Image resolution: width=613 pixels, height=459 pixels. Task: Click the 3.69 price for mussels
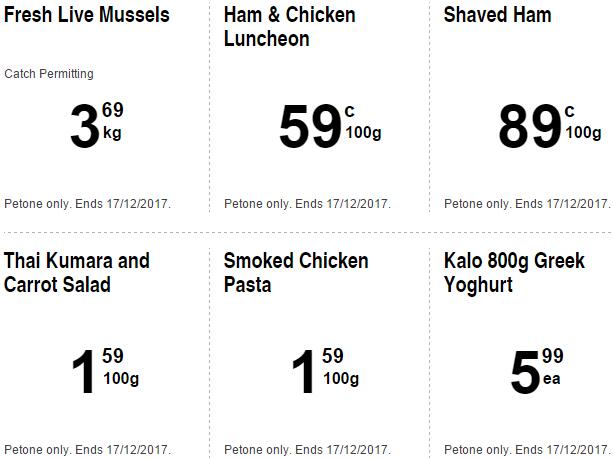click(x=95, y=124)
